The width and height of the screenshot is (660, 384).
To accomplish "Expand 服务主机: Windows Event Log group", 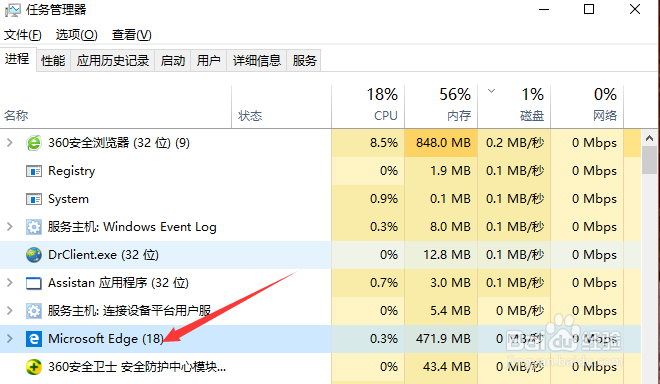I will (x=10, y=227).
